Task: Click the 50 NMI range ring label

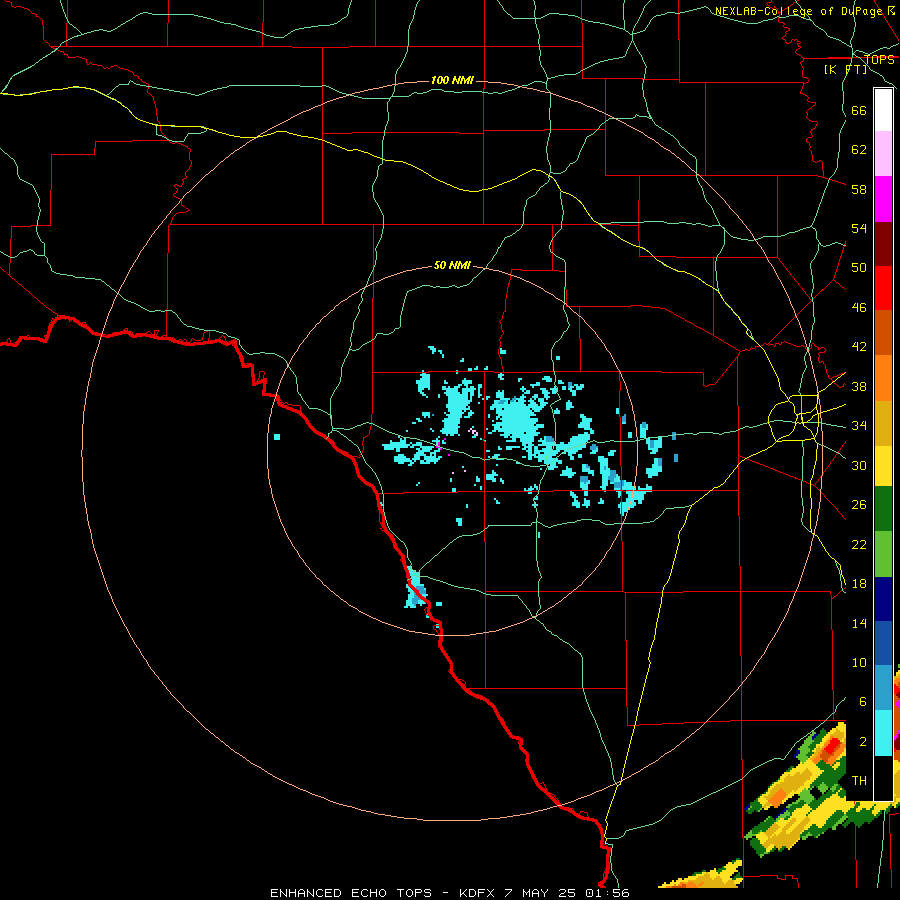Action: (452, 265)
